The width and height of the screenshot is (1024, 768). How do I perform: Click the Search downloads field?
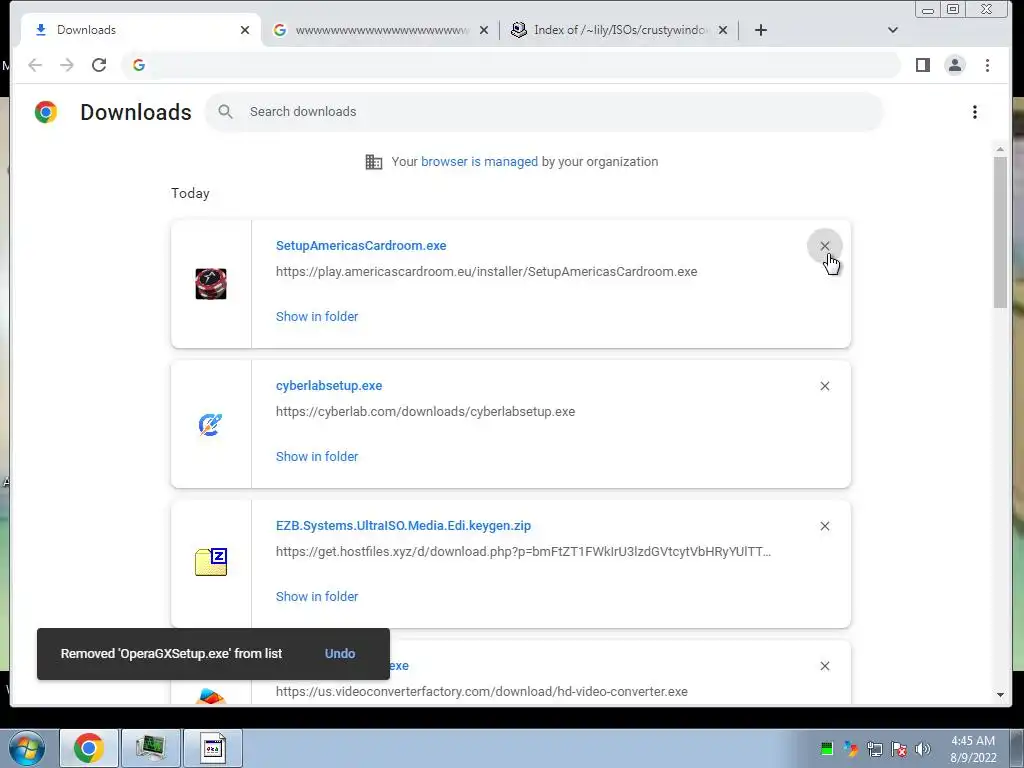(544, 112)
